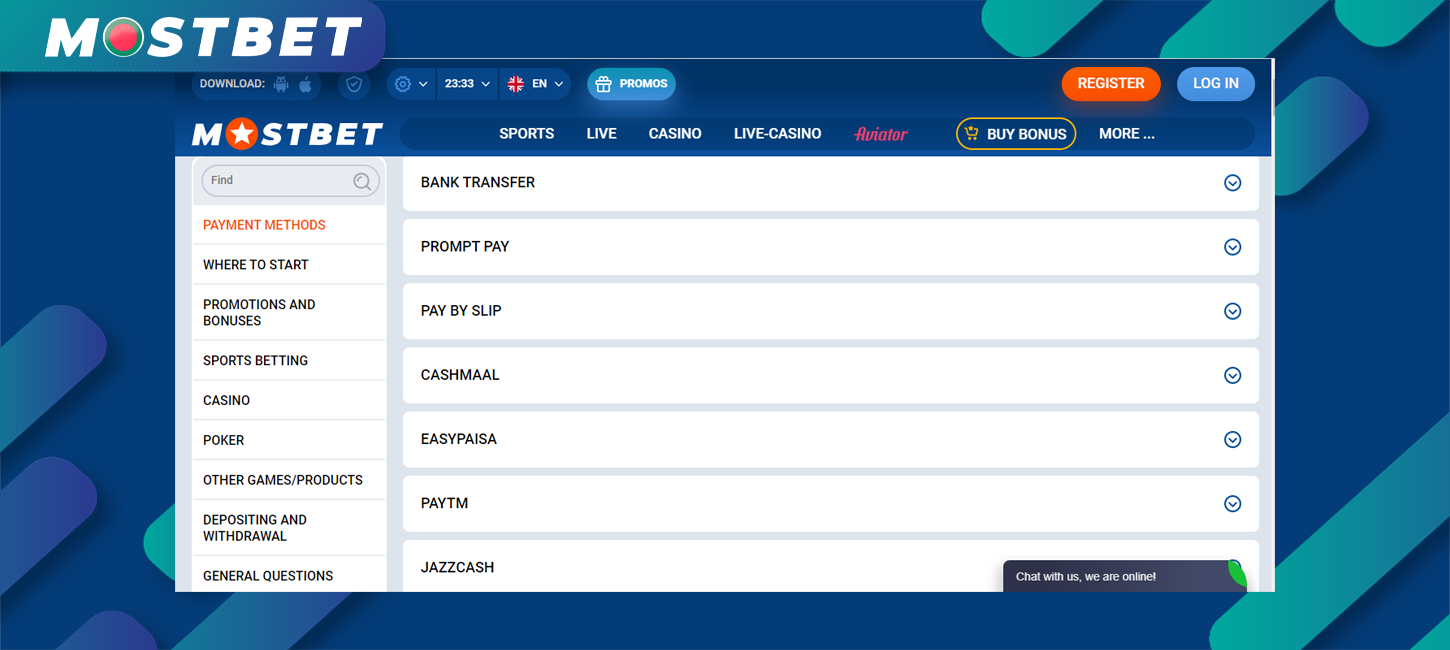Open the Aviator menu item

880,133
